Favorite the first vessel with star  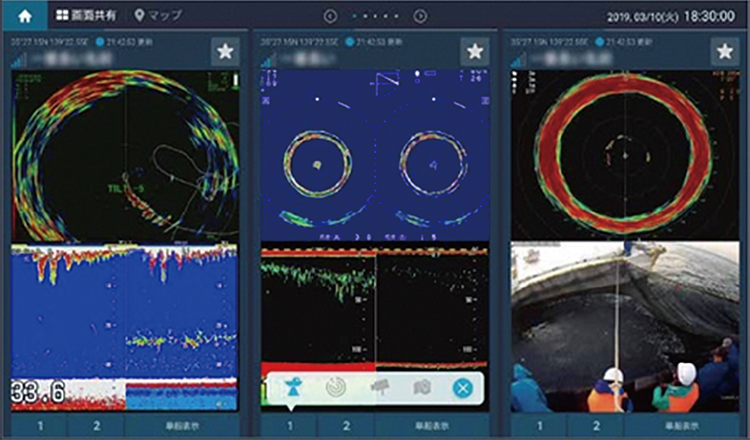pos(225,52)
